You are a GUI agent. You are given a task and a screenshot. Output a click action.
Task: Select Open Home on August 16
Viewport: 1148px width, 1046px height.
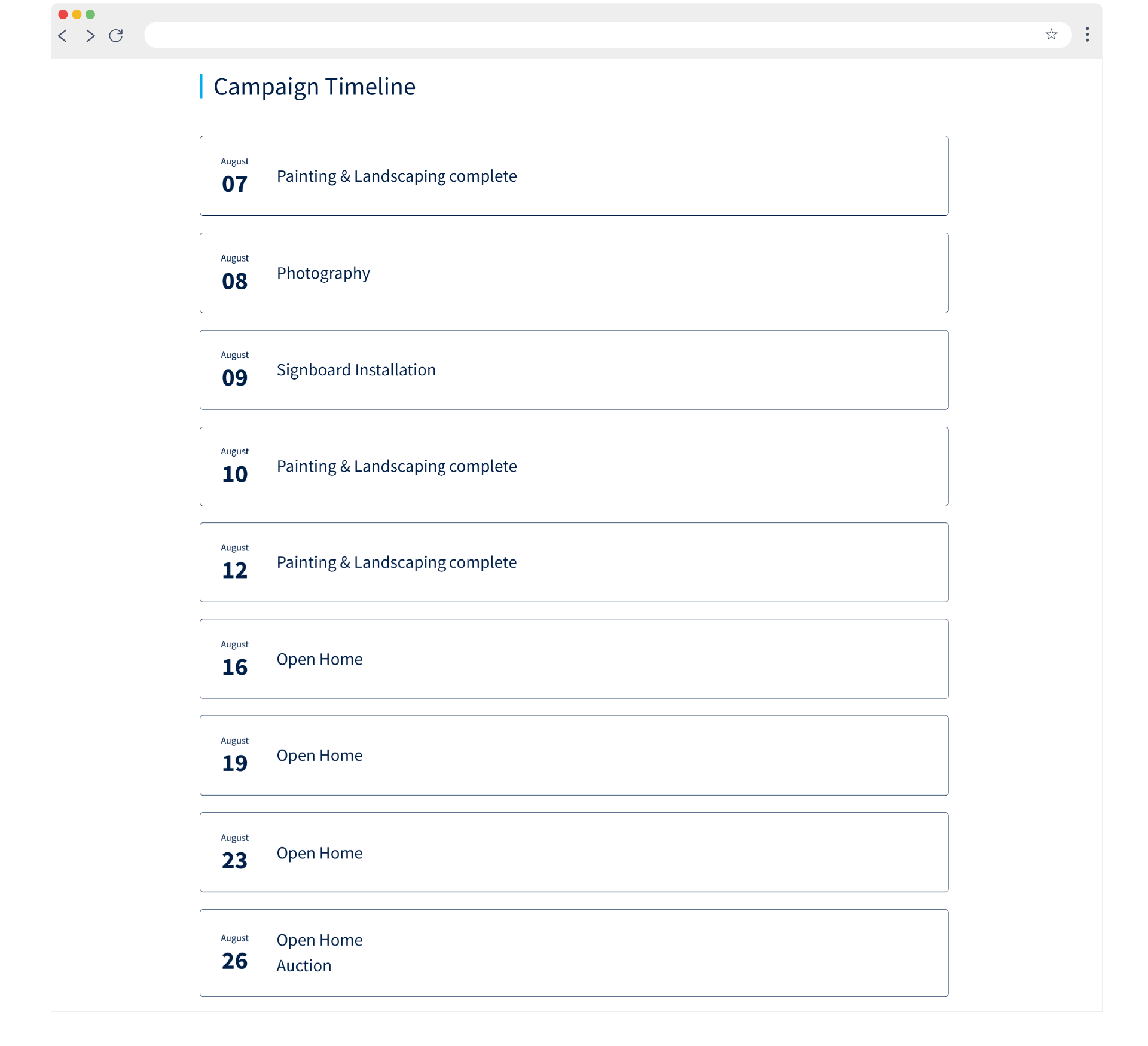click(x=319, y=659)
